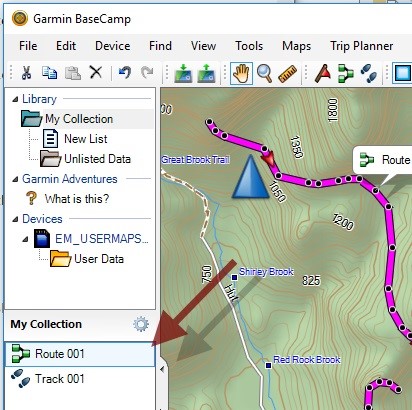Select the Unlisted Data folder
412x410 pixels.
point(97,159)
